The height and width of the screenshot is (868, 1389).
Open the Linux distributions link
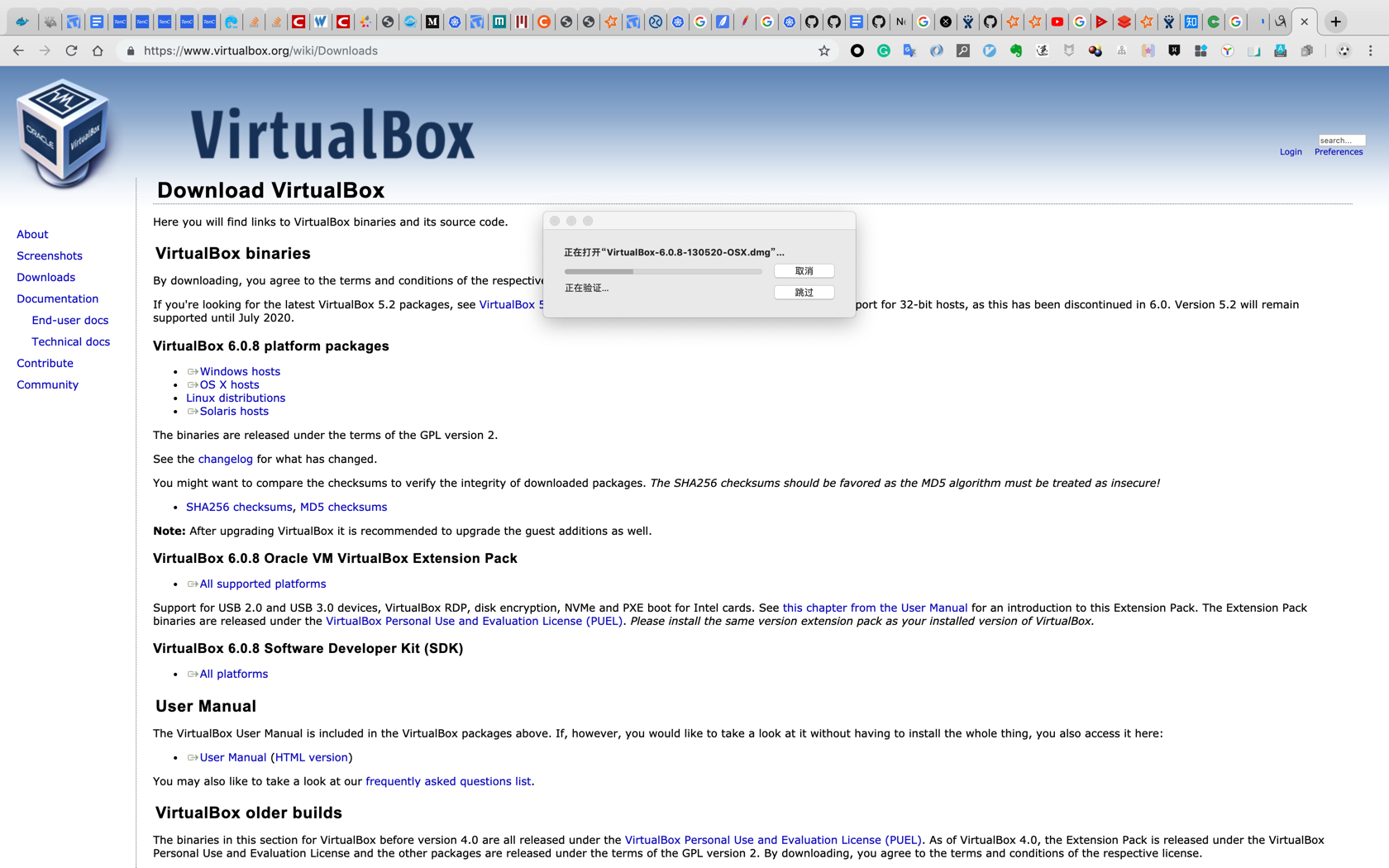236,398
